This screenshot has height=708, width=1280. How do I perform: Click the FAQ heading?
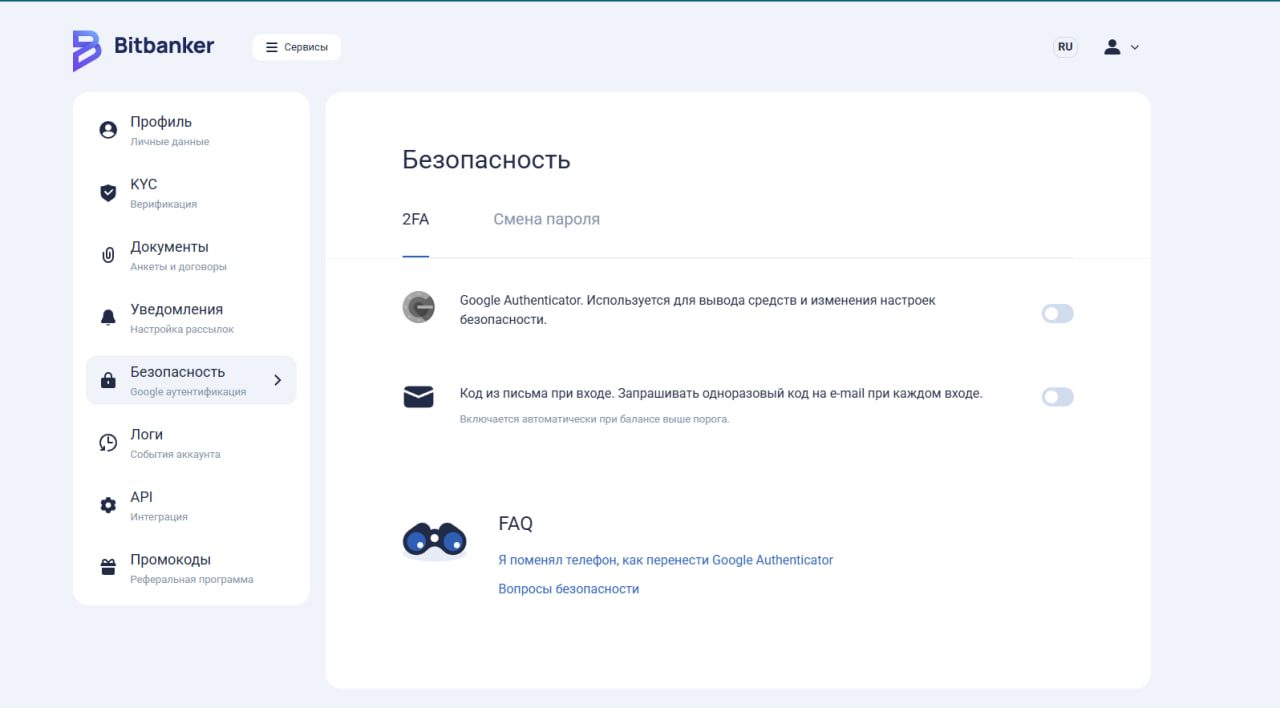[x=515, y=524]
